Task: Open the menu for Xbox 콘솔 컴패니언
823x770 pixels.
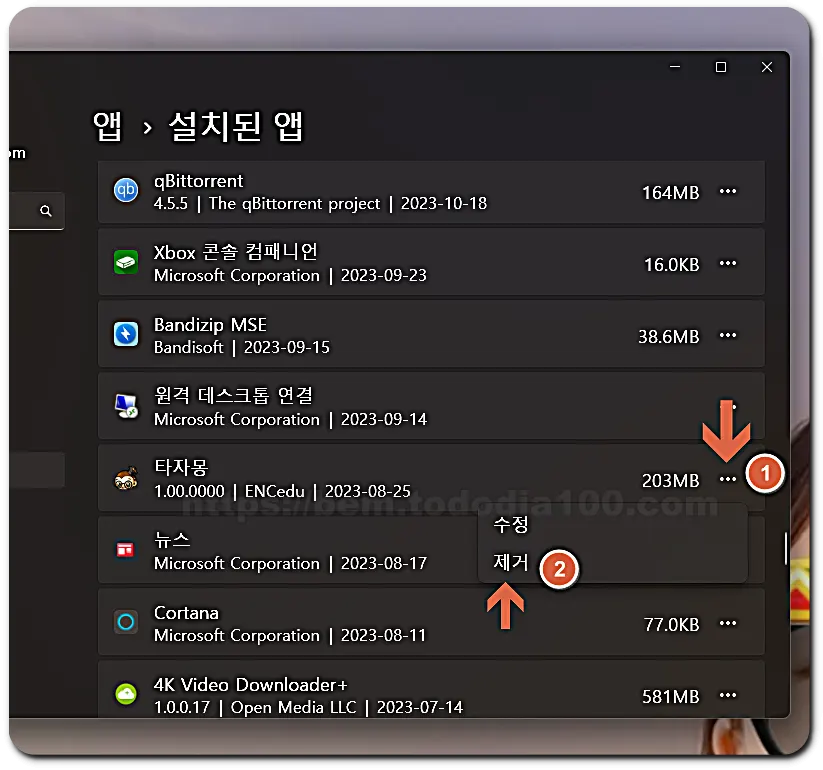Action: pyautogui.click(x=729, y=262)
